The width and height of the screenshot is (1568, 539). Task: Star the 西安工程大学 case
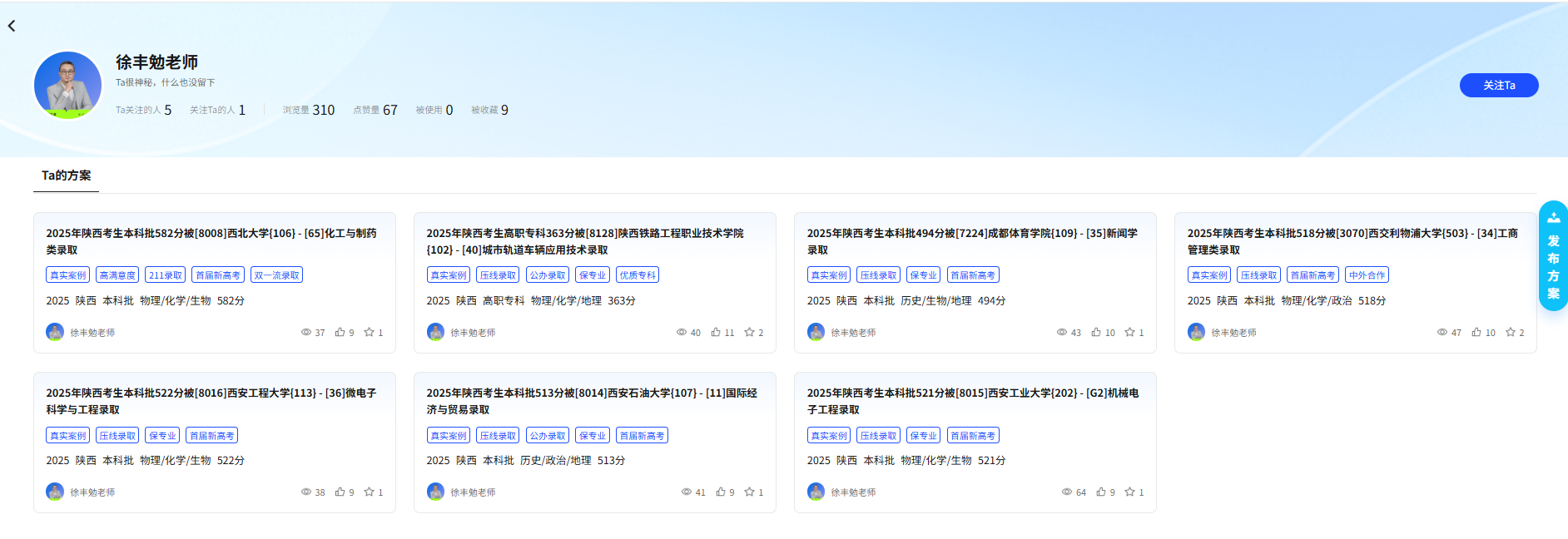click(x=369, y=492)
